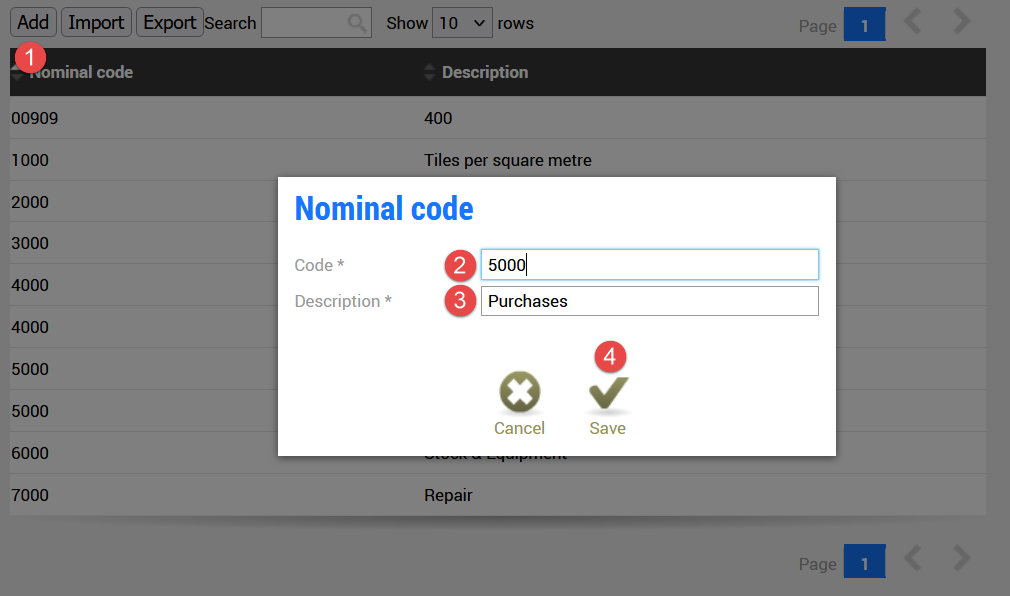
Task: Go to the previous page using the bottom arrow
Action: pos(913,559)
